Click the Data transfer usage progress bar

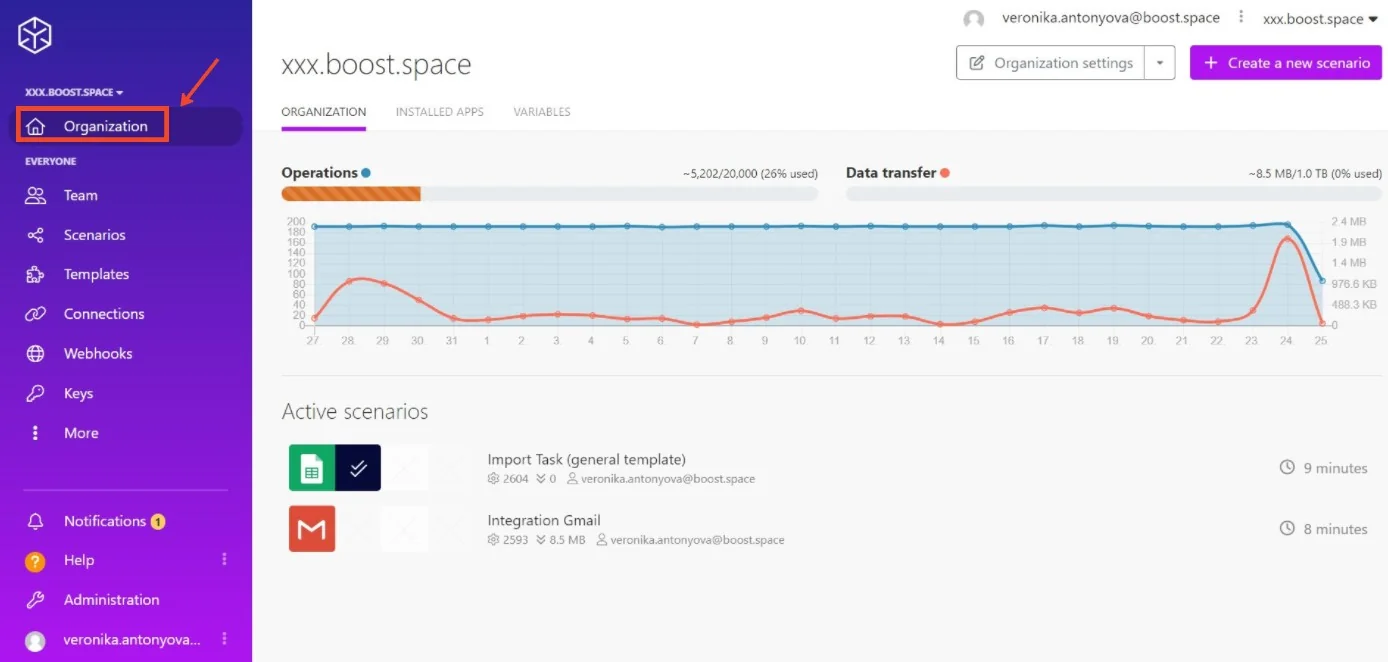point(1114,194)
